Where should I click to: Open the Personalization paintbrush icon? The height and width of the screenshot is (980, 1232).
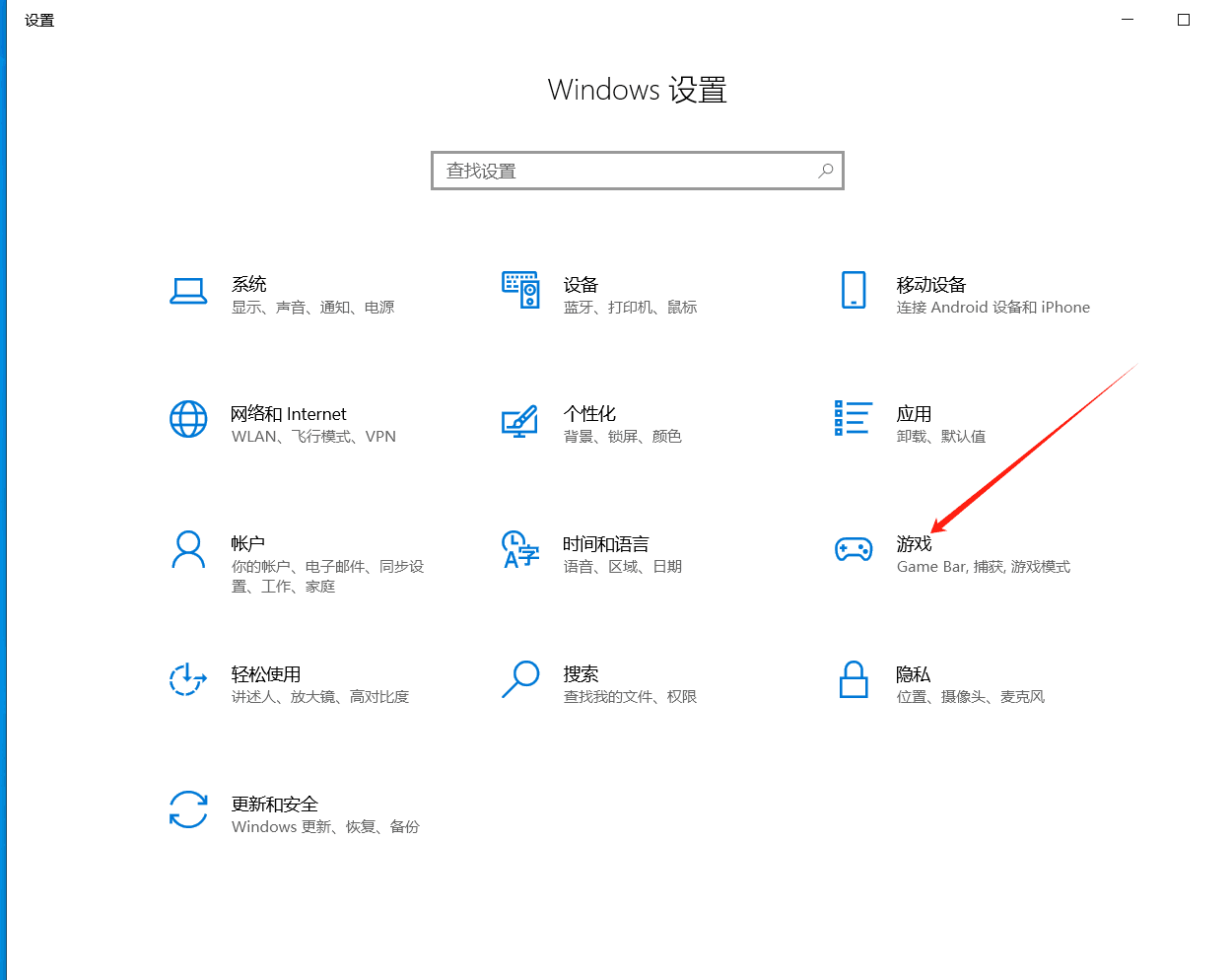pos(520,421)
